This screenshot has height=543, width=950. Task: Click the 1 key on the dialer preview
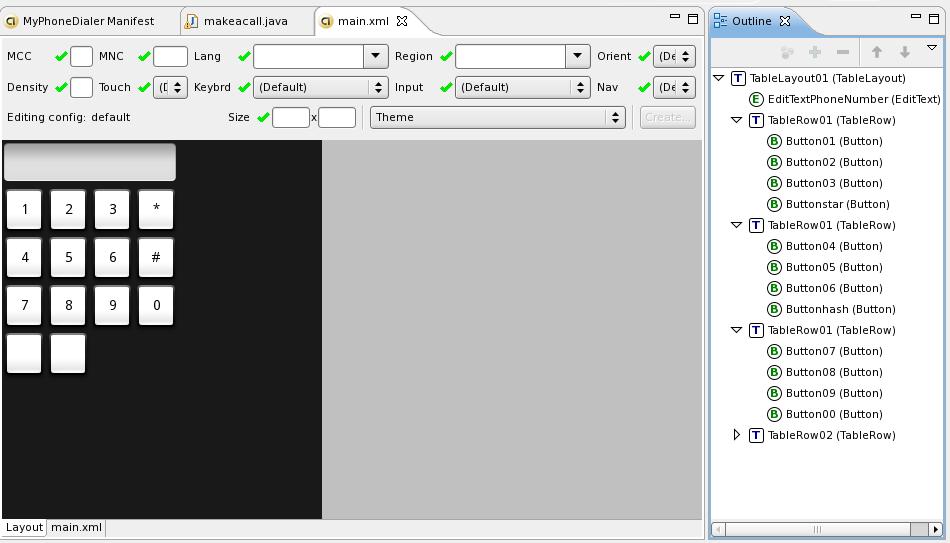[24, 210]
